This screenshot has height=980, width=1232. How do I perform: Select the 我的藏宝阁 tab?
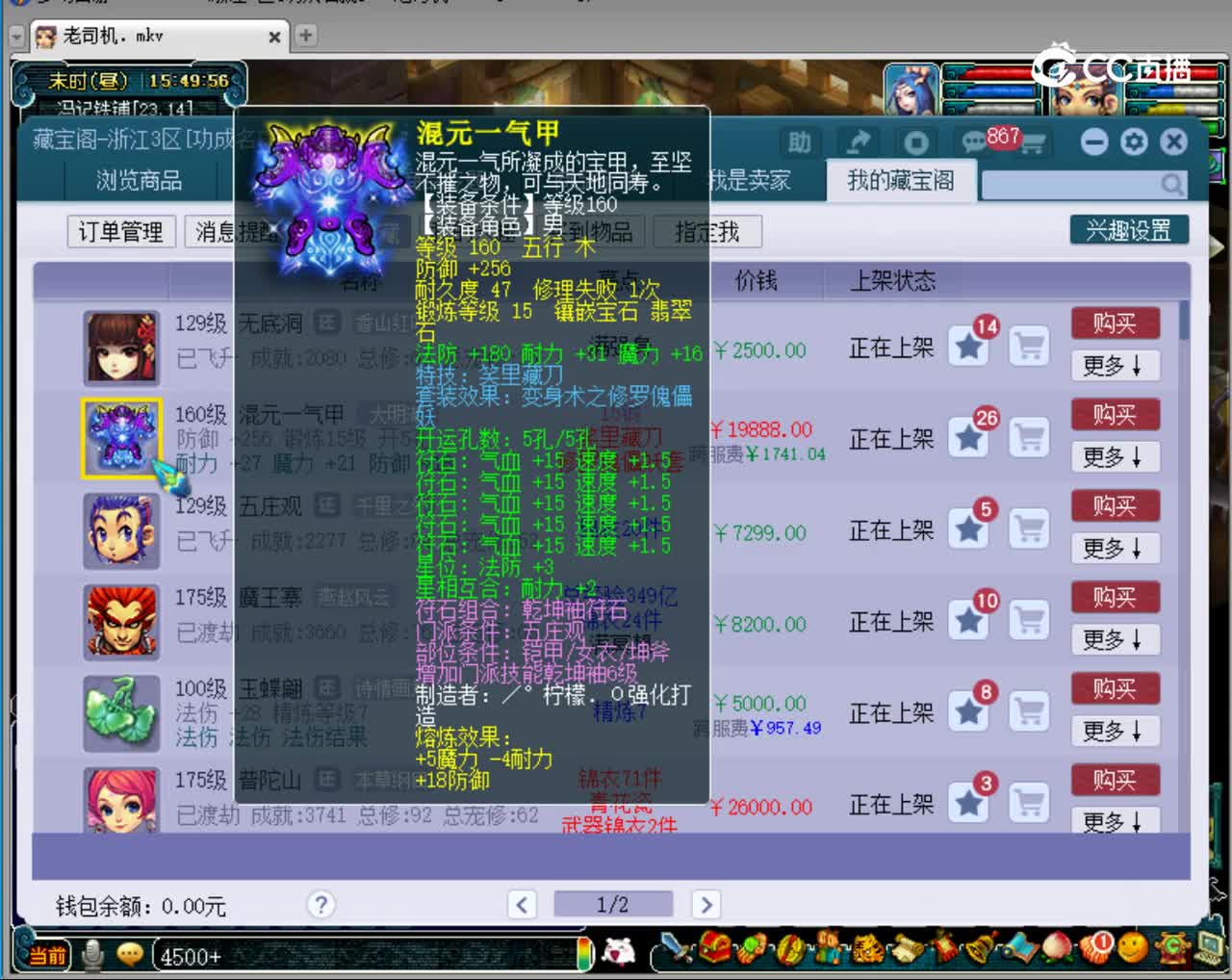point(901,180)
